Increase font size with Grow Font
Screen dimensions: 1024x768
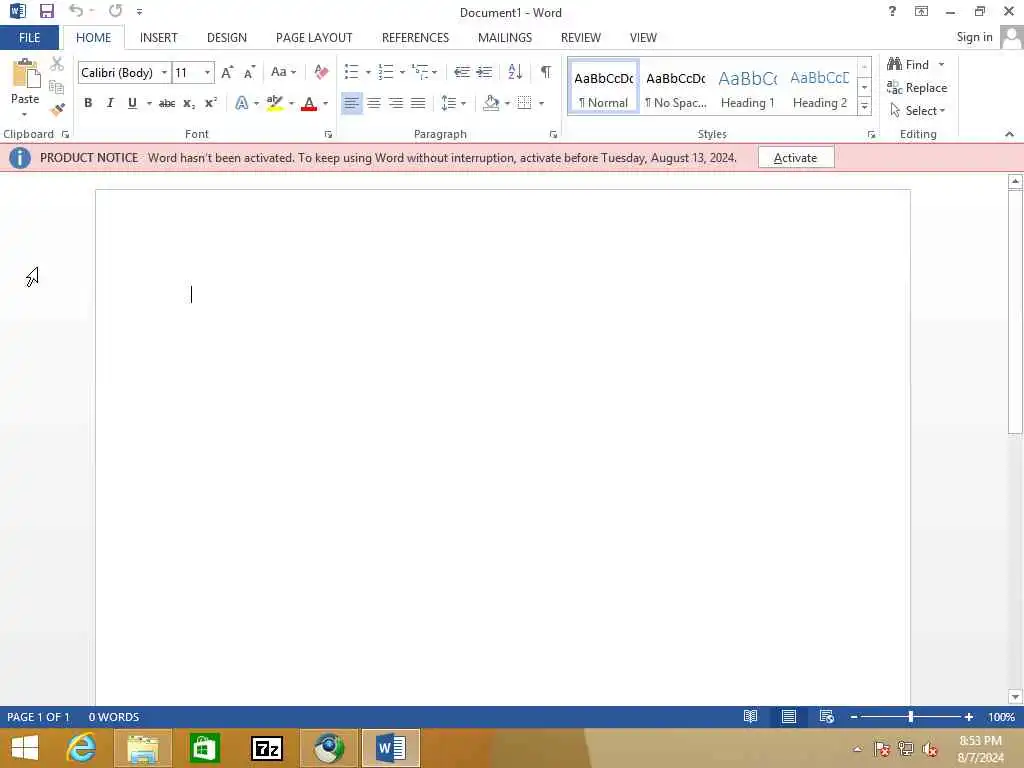click(x=227, y=72)
